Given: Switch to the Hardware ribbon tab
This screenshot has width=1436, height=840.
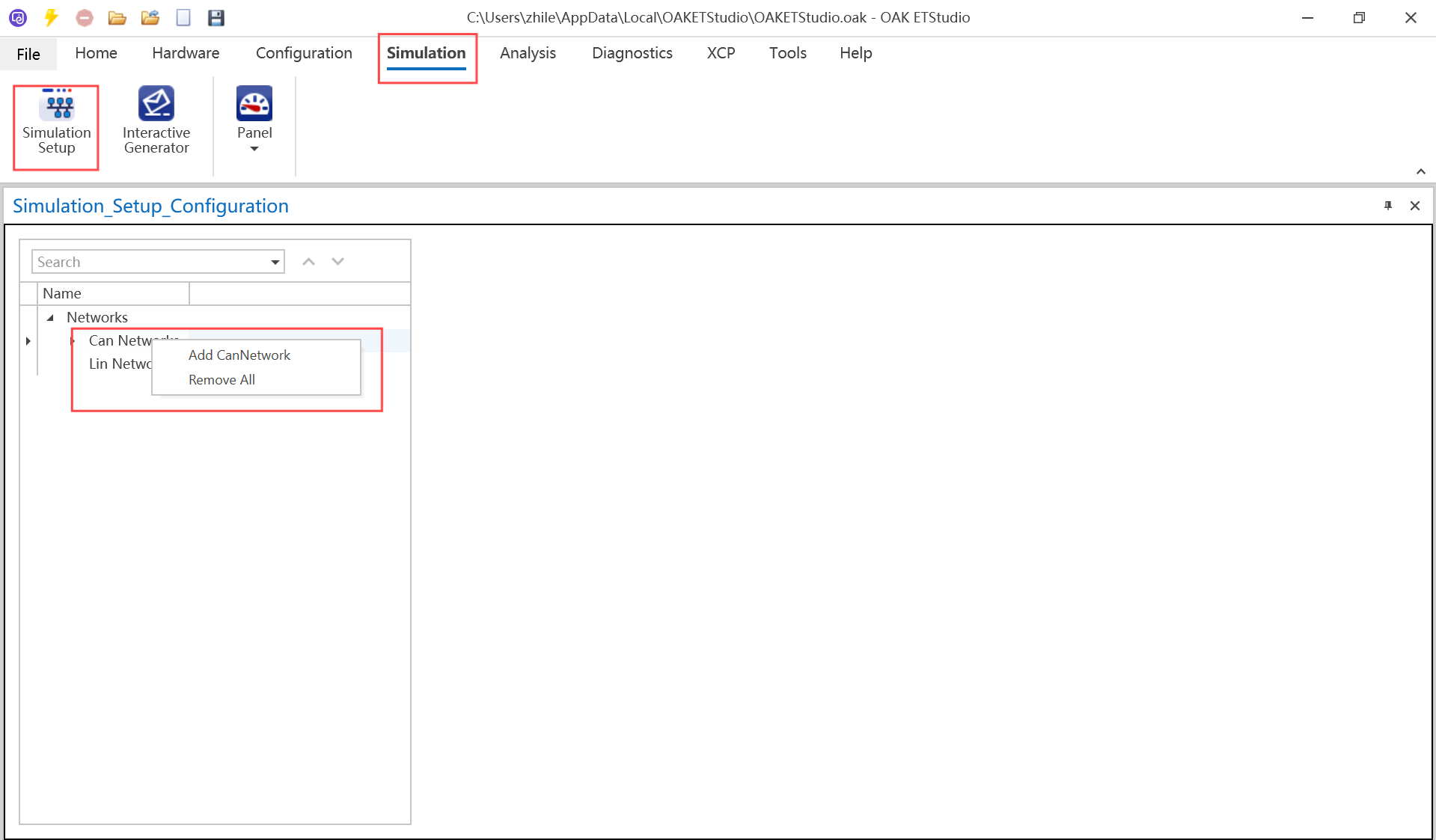Looking at the screenshot, I should (x=186, y=53).
